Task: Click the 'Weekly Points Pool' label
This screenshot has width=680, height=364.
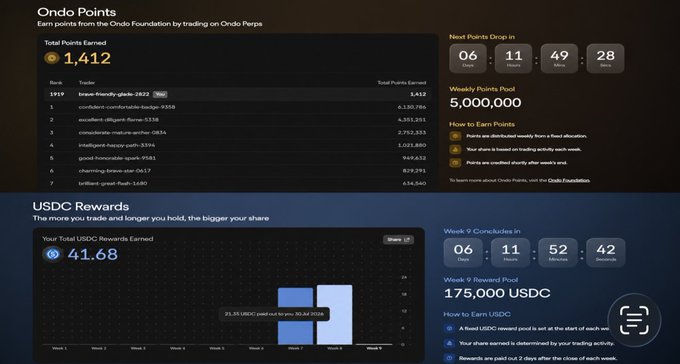Action: tap(482, 89)
